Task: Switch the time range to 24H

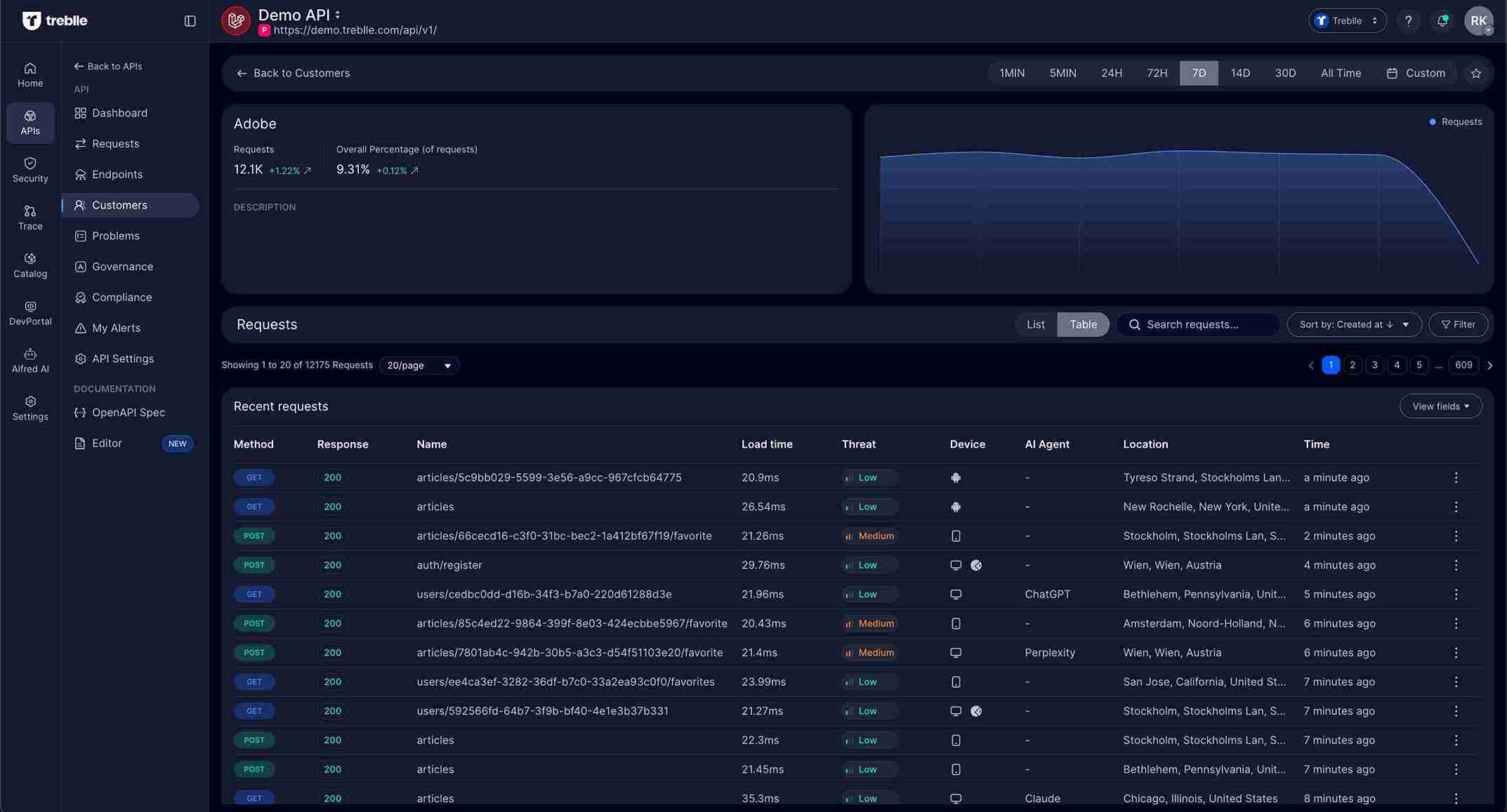Action: tap(1112, 73)
